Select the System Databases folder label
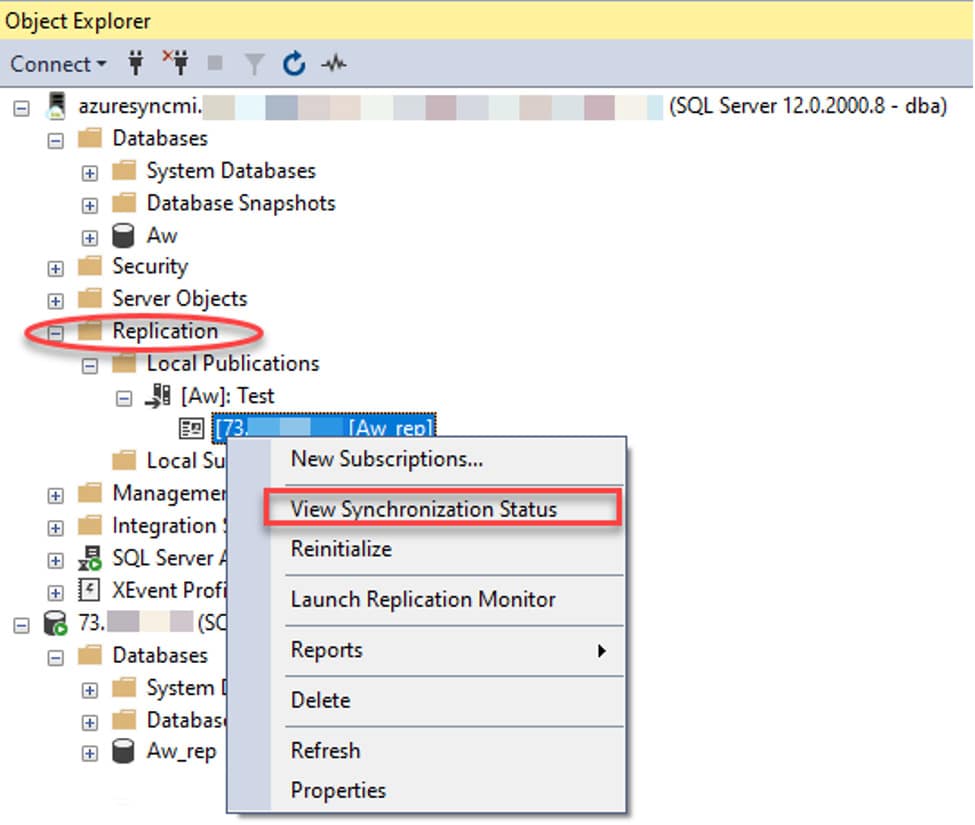Image resolution: width=975 pixels, height=825 pixels. pos(231,170)
